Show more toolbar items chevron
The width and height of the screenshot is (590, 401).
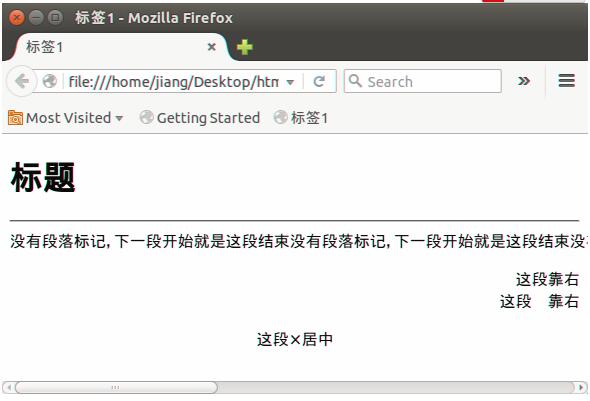tap(524, 81)
